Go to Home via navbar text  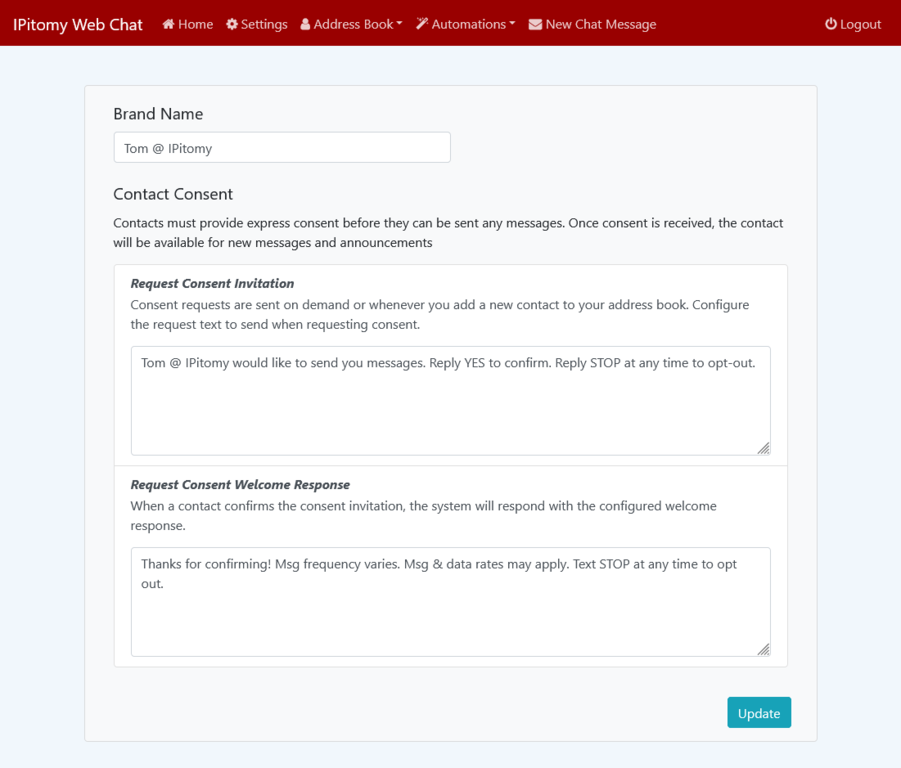tap(195, 24)
